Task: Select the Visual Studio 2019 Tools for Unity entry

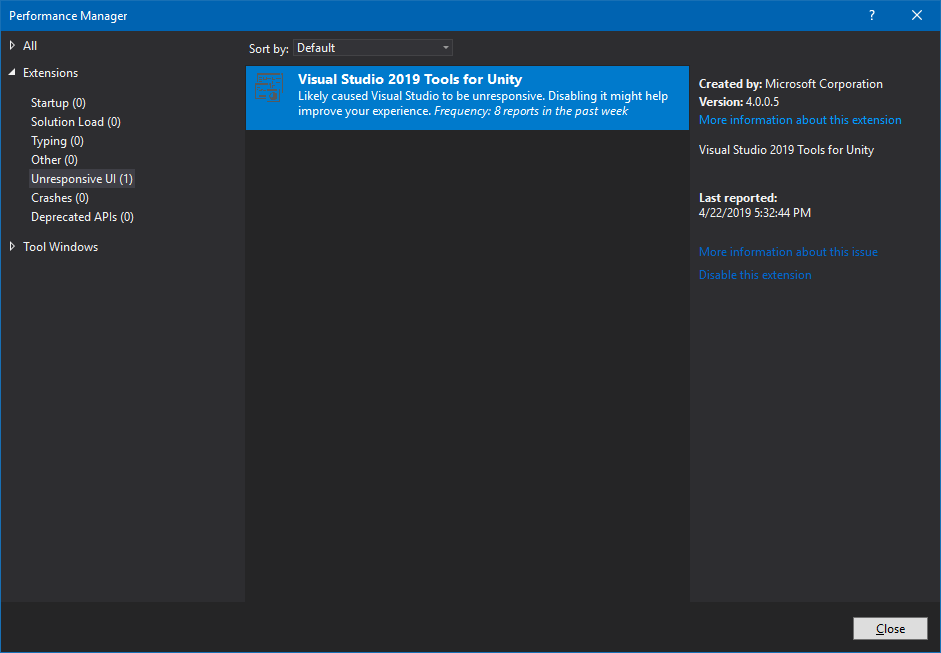Action: [467, 97]
